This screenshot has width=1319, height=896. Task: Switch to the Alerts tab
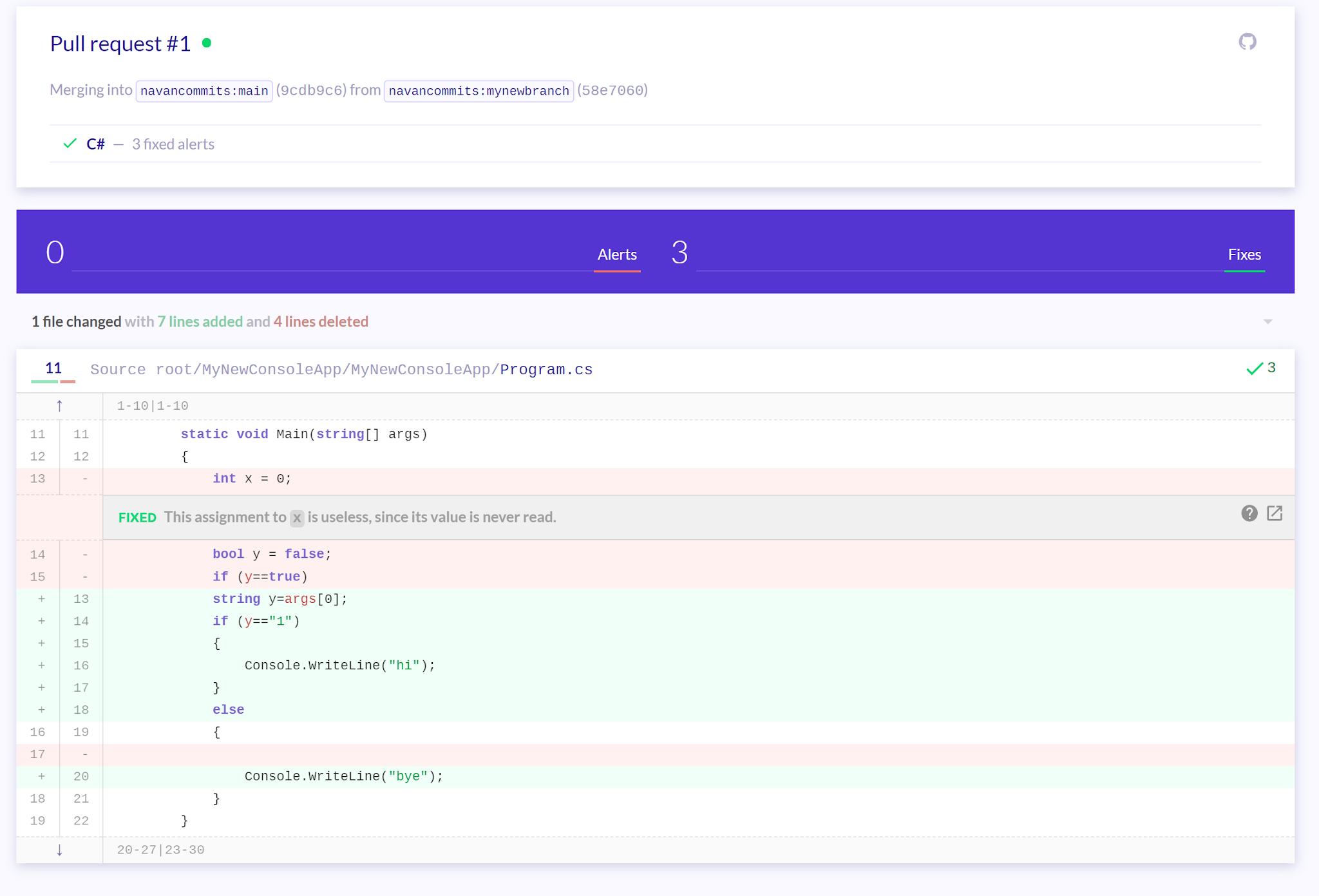click(x=616, y=255)
